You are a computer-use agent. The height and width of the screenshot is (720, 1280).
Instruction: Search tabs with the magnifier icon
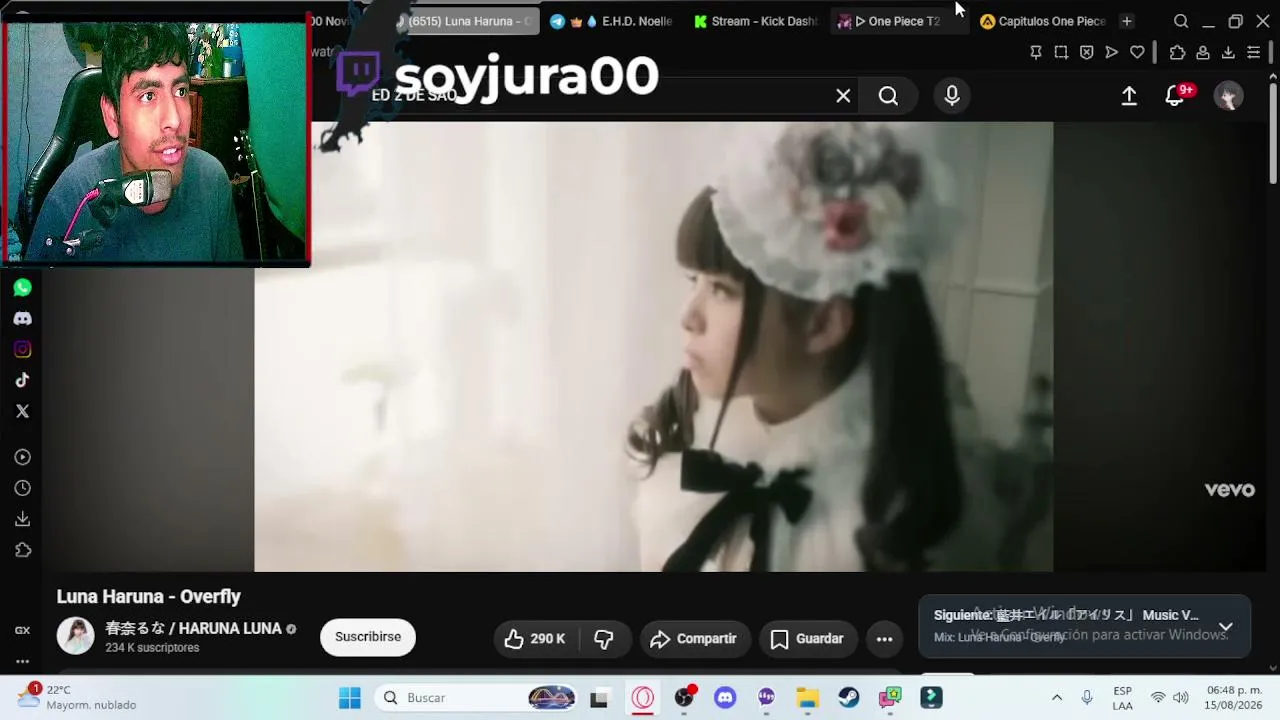point(1181,21)
